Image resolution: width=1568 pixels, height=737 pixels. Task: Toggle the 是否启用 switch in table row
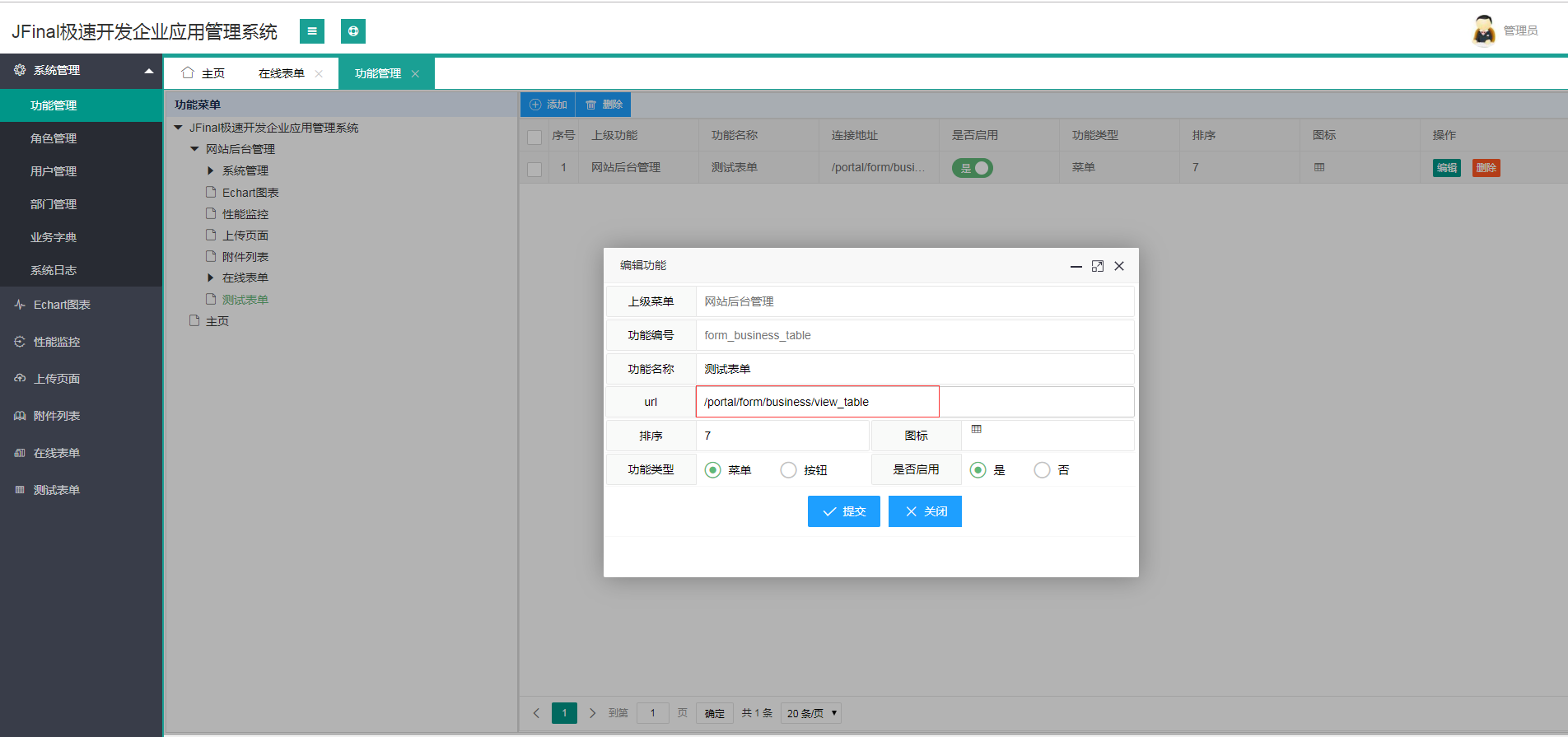coord(973,168)
